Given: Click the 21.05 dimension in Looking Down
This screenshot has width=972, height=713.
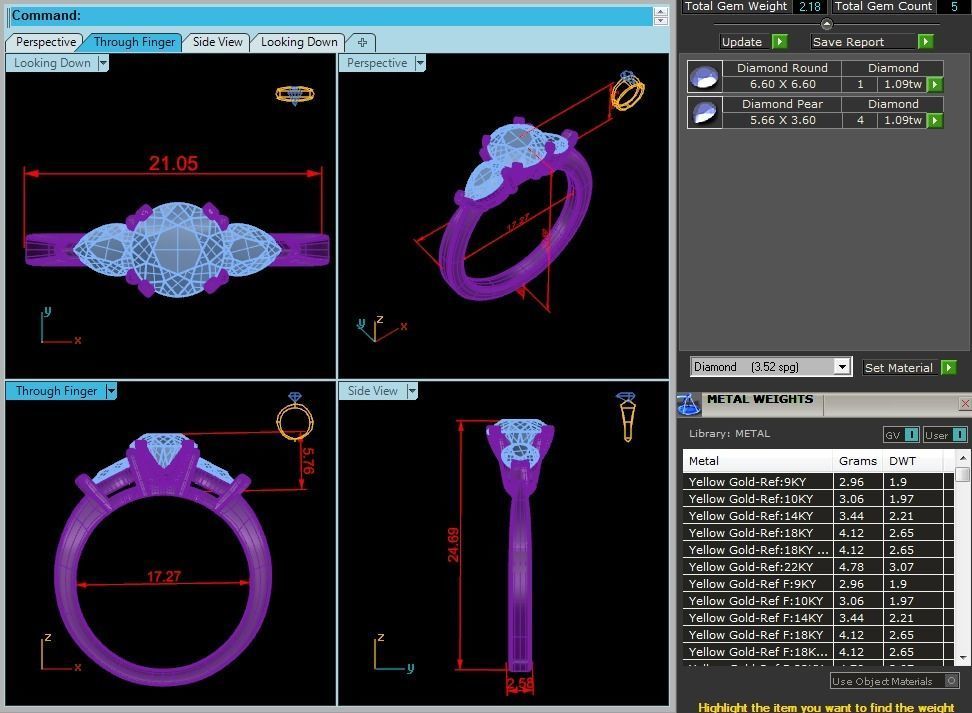Looking at the screenshot, I should [173, 164].
